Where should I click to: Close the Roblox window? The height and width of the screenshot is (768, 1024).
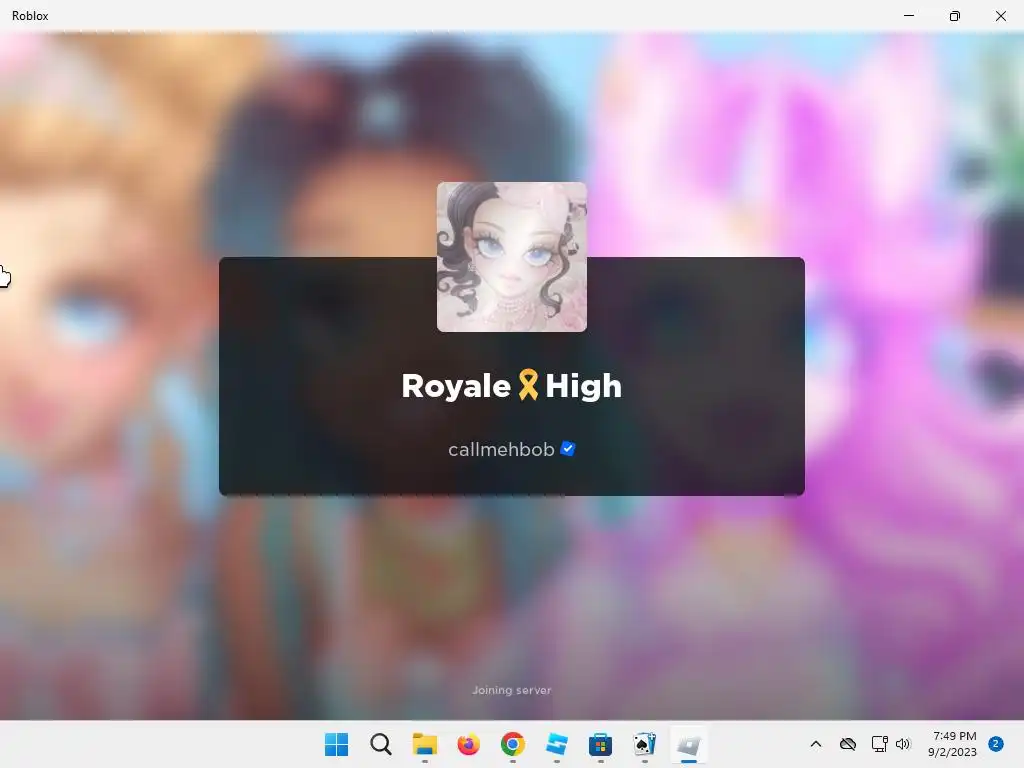1000,16
